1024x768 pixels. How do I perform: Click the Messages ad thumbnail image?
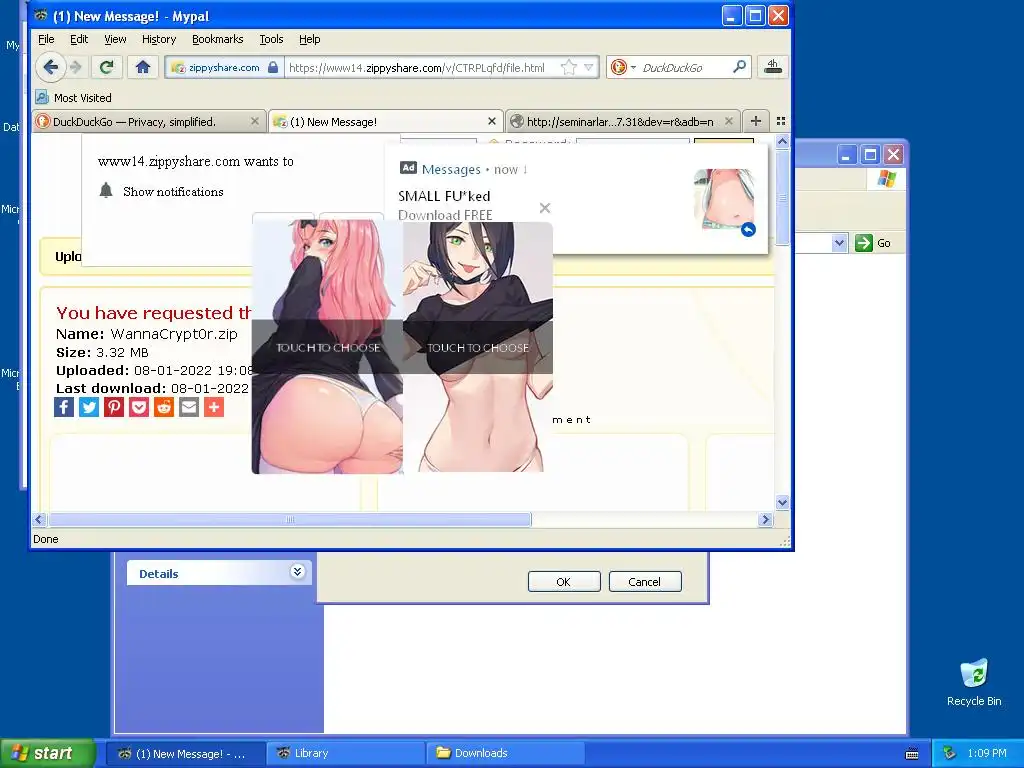tap(724, 201)
